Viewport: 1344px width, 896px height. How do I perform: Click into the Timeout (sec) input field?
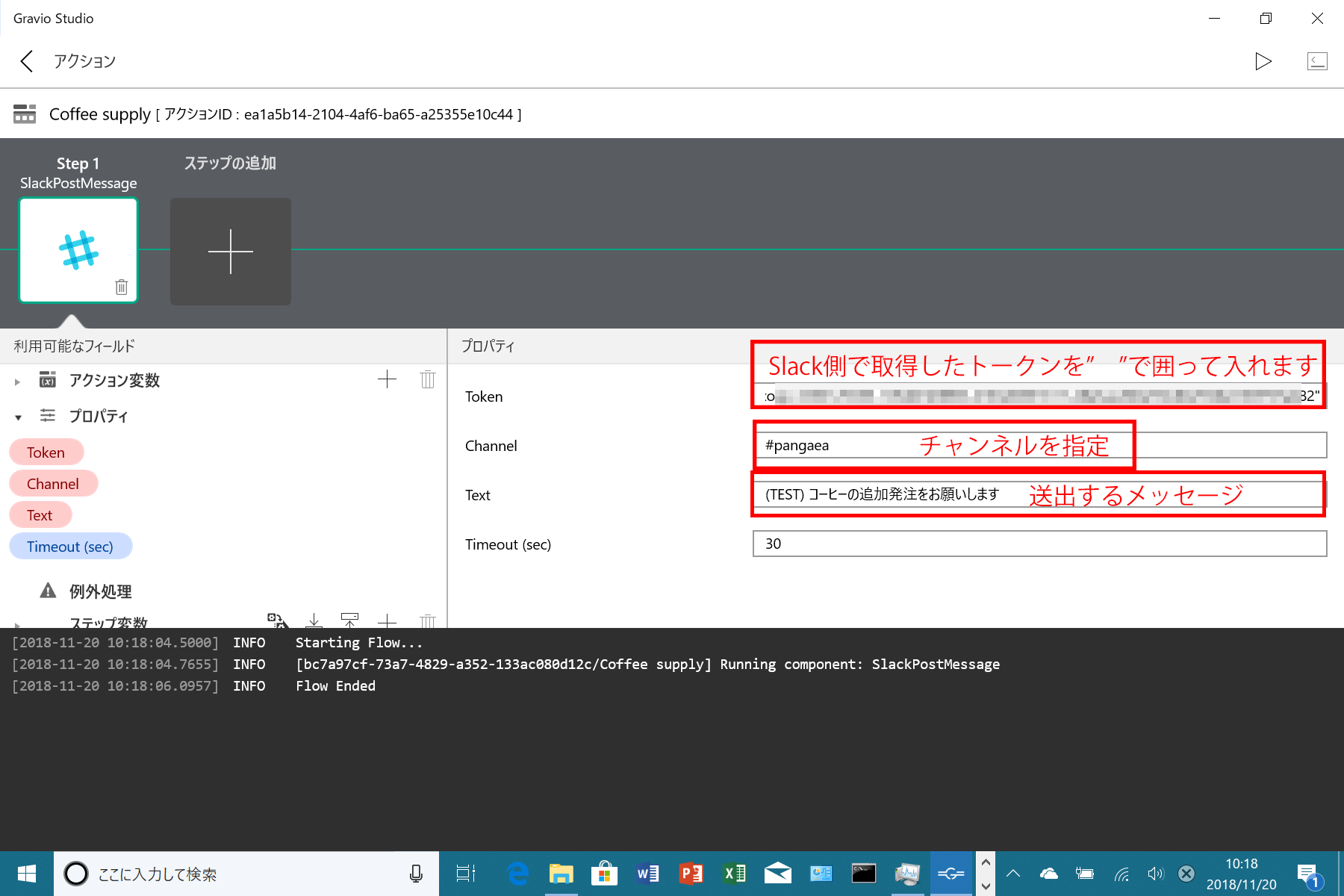coord(1039,544)
